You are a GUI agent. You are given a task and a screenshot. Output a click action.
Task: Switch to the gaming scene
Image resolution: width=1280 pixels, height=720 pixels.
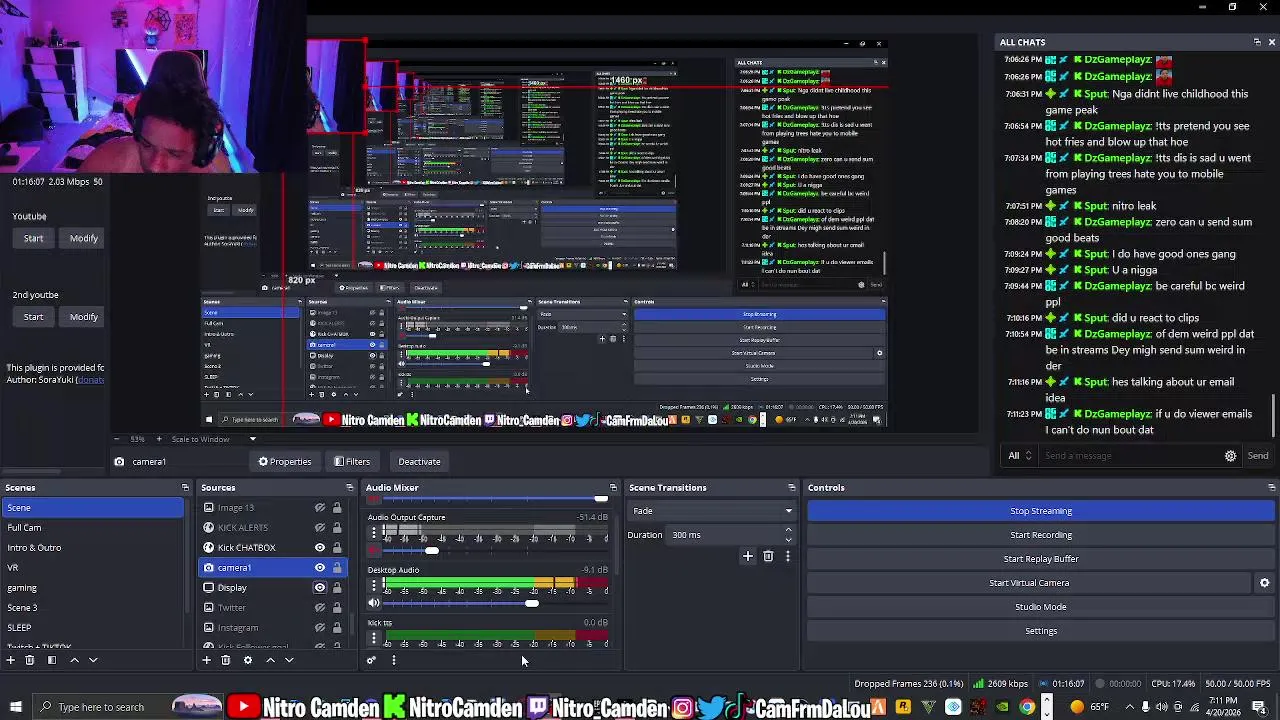(x=92, y=588)
